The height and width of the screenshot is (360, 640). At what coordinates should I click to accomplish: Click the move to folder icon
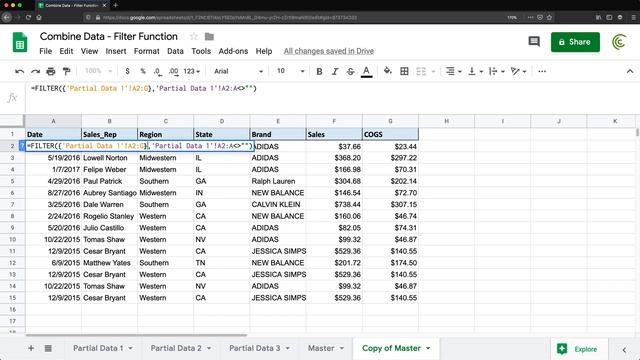pos(209,37)
